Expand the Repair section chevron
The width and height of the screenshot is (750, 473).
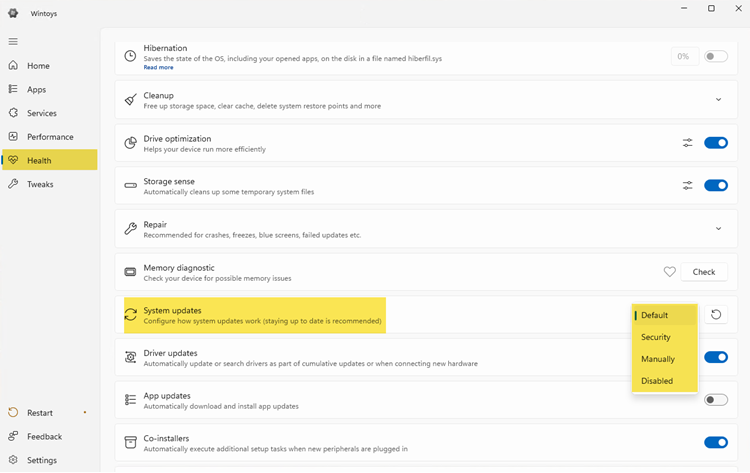click(718, 229)
